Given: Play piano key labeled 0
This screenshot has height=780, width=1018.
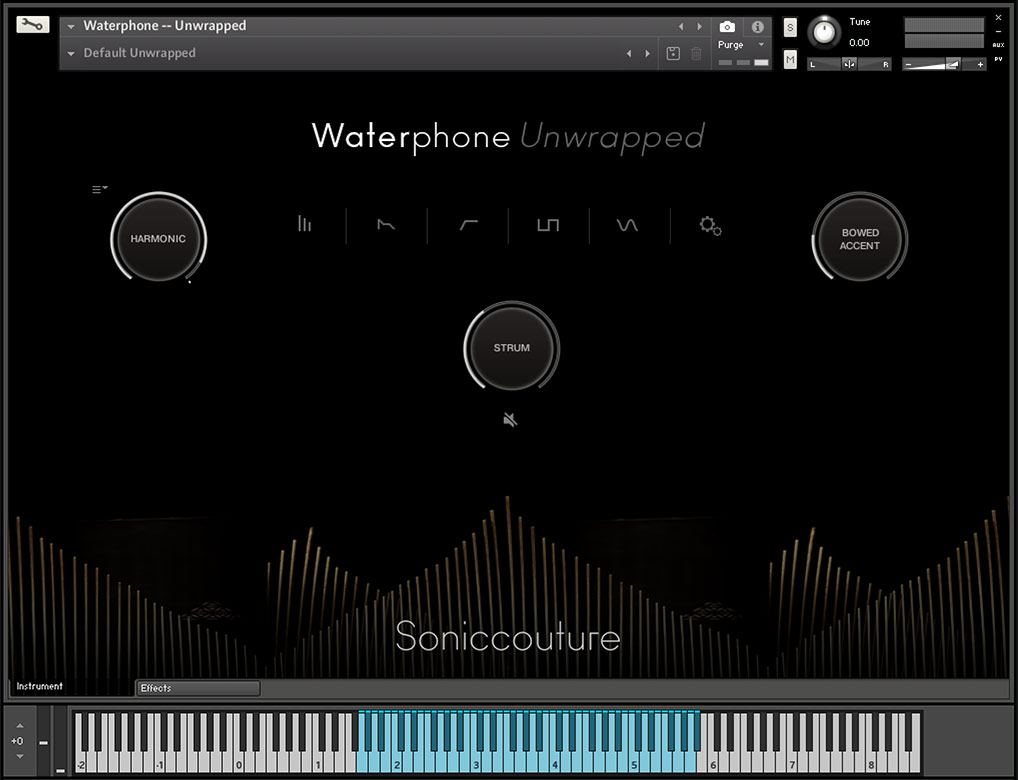Looking at the screenshot, I should [239, 764].
